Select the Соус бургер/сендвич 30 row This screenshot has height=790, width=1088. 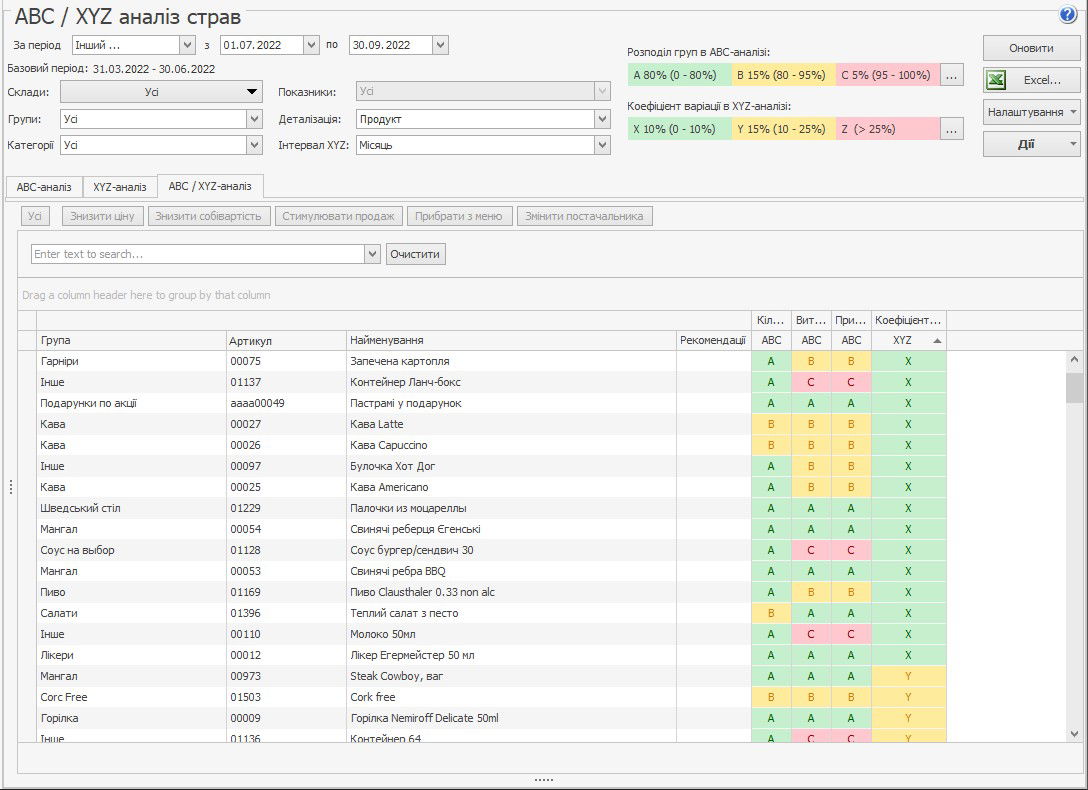pos(491,550)
